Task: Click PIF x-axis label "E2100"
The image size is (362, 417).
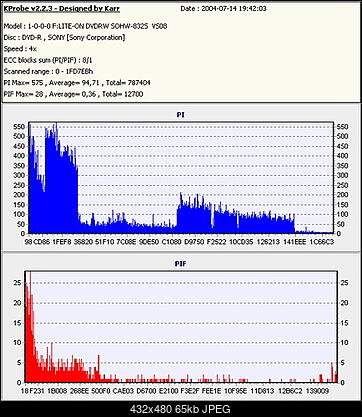Action: pos(168,391)
